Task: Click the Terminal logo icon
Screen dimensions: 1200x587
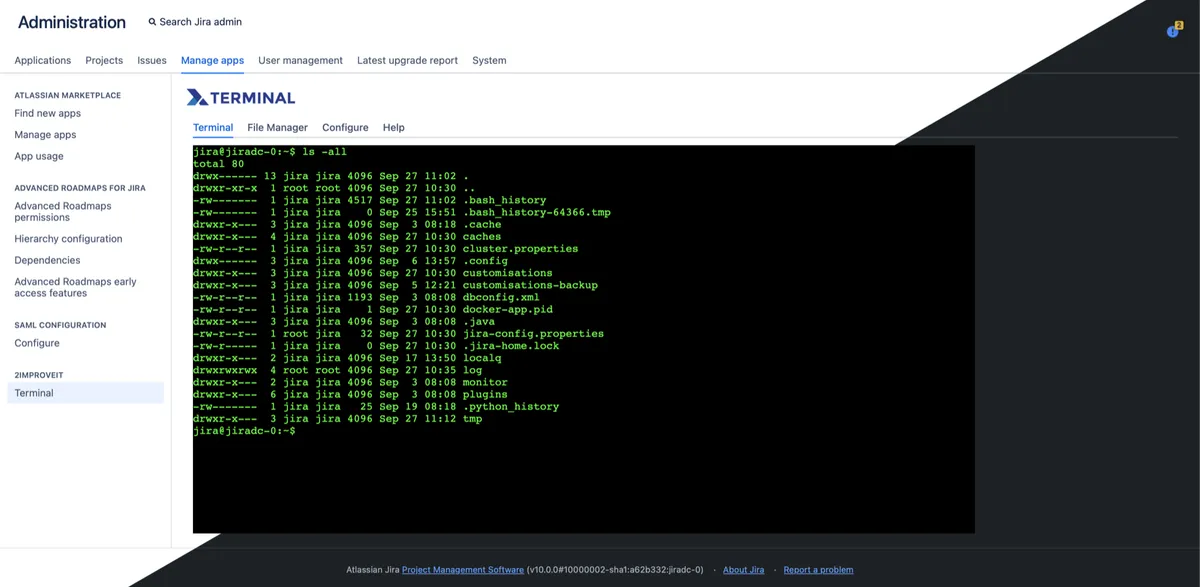Action: [x=198, y=97]
